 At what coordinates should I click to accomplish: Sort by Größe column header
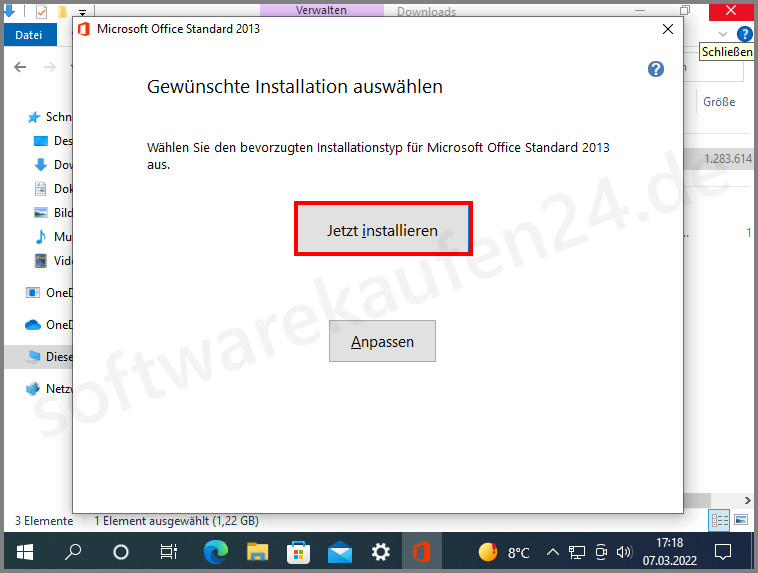[x=719, y=102]
